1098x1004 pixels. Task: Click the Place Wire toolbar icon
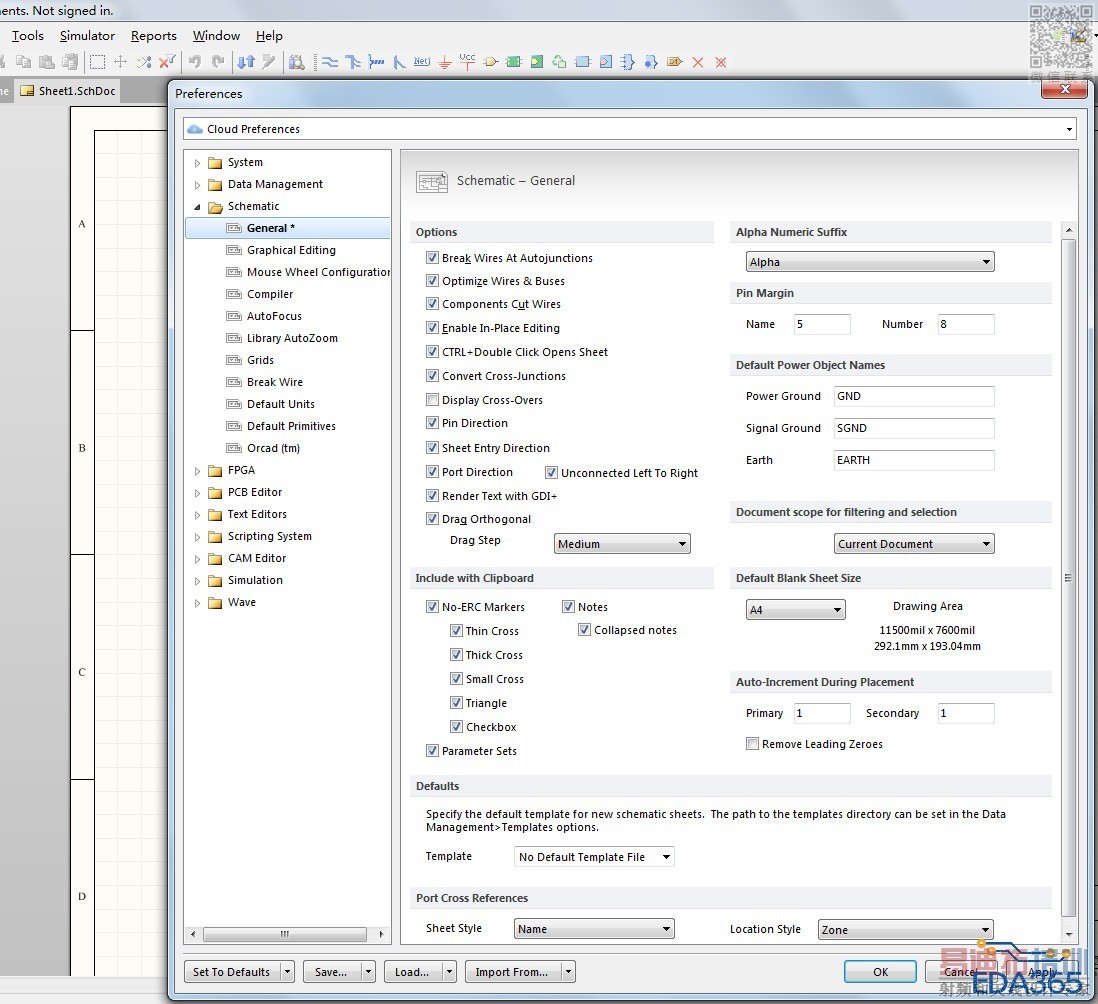coord(329,62)
